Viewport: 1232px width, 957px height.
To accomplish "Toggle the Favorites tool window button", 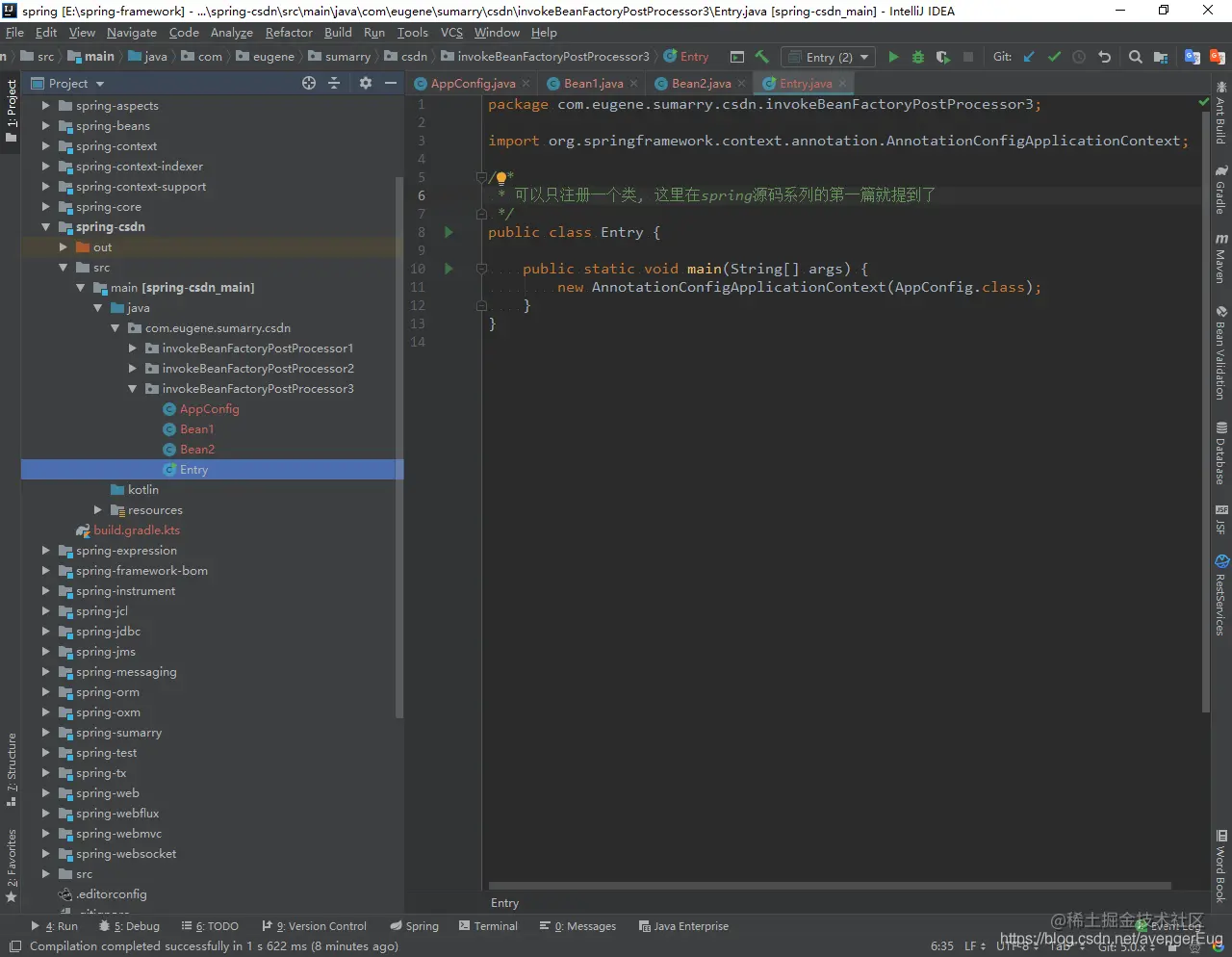I will point(11,865).
